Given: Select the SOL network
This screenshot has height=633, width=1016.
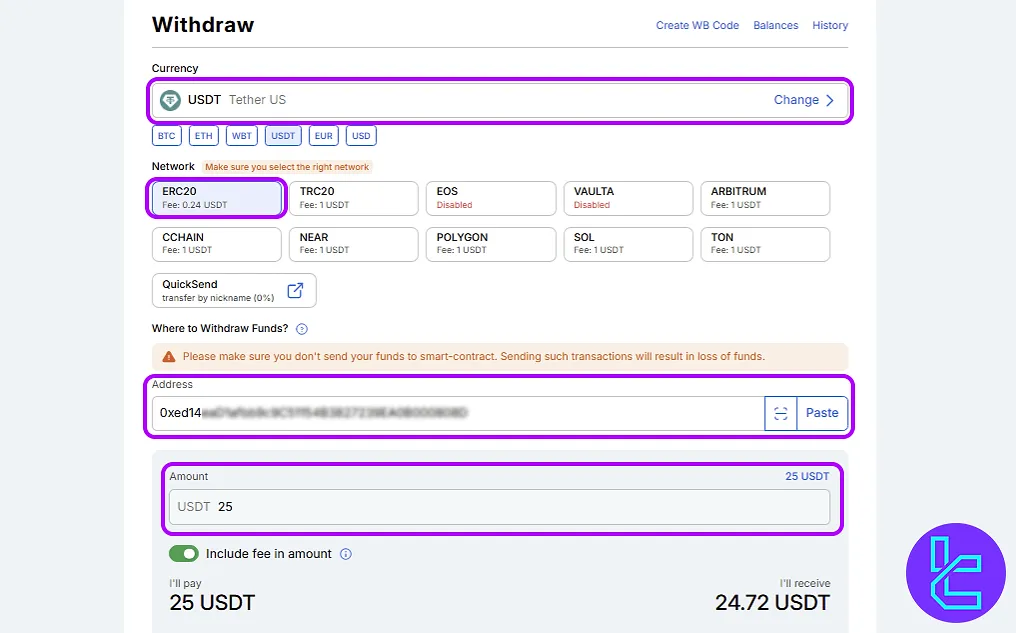Looking at the screenshot, I should tap(629, 244).
